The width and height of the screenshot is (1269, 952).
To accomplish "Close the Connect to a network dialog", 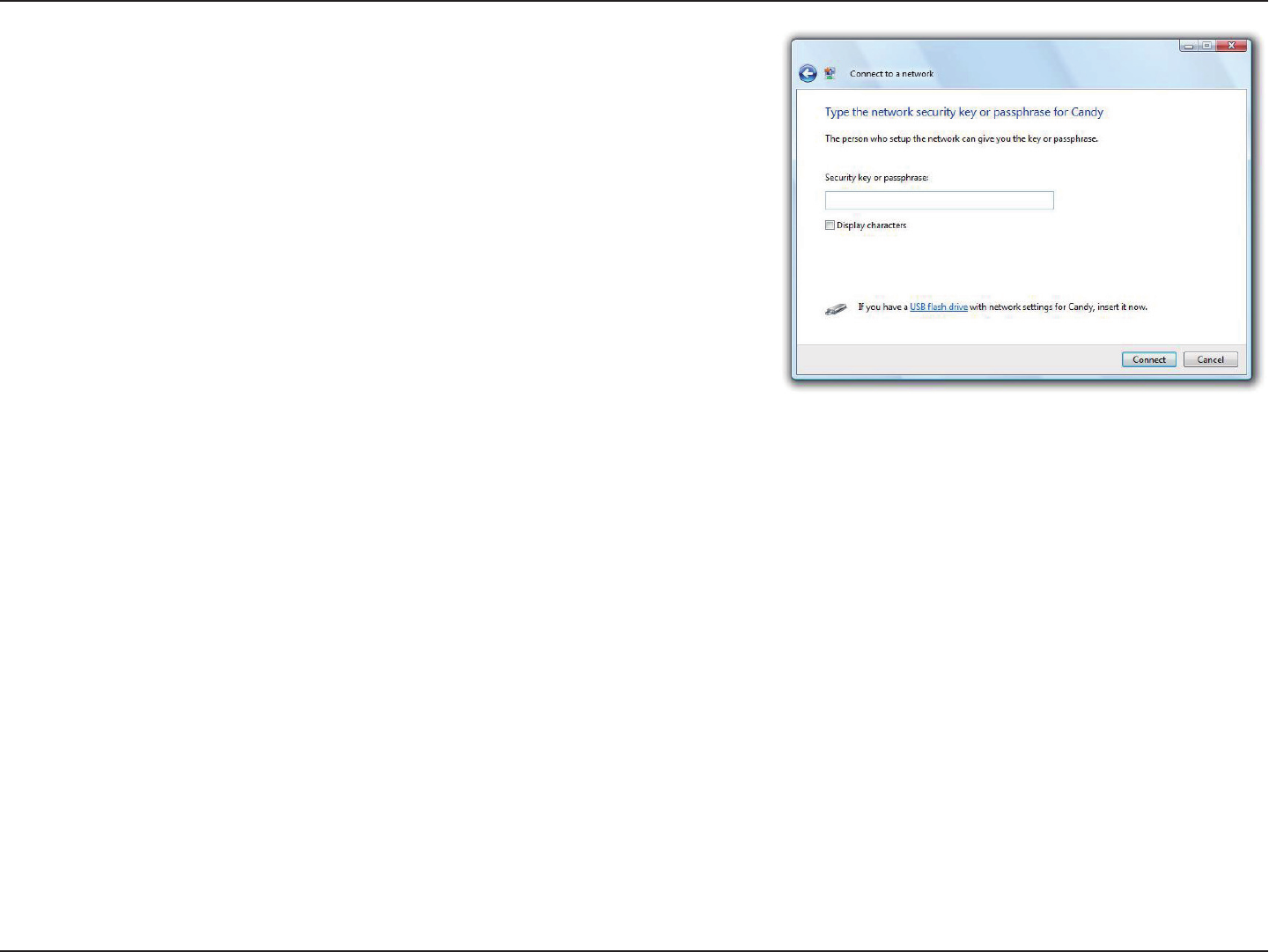I will click(x=1232, y=46).
